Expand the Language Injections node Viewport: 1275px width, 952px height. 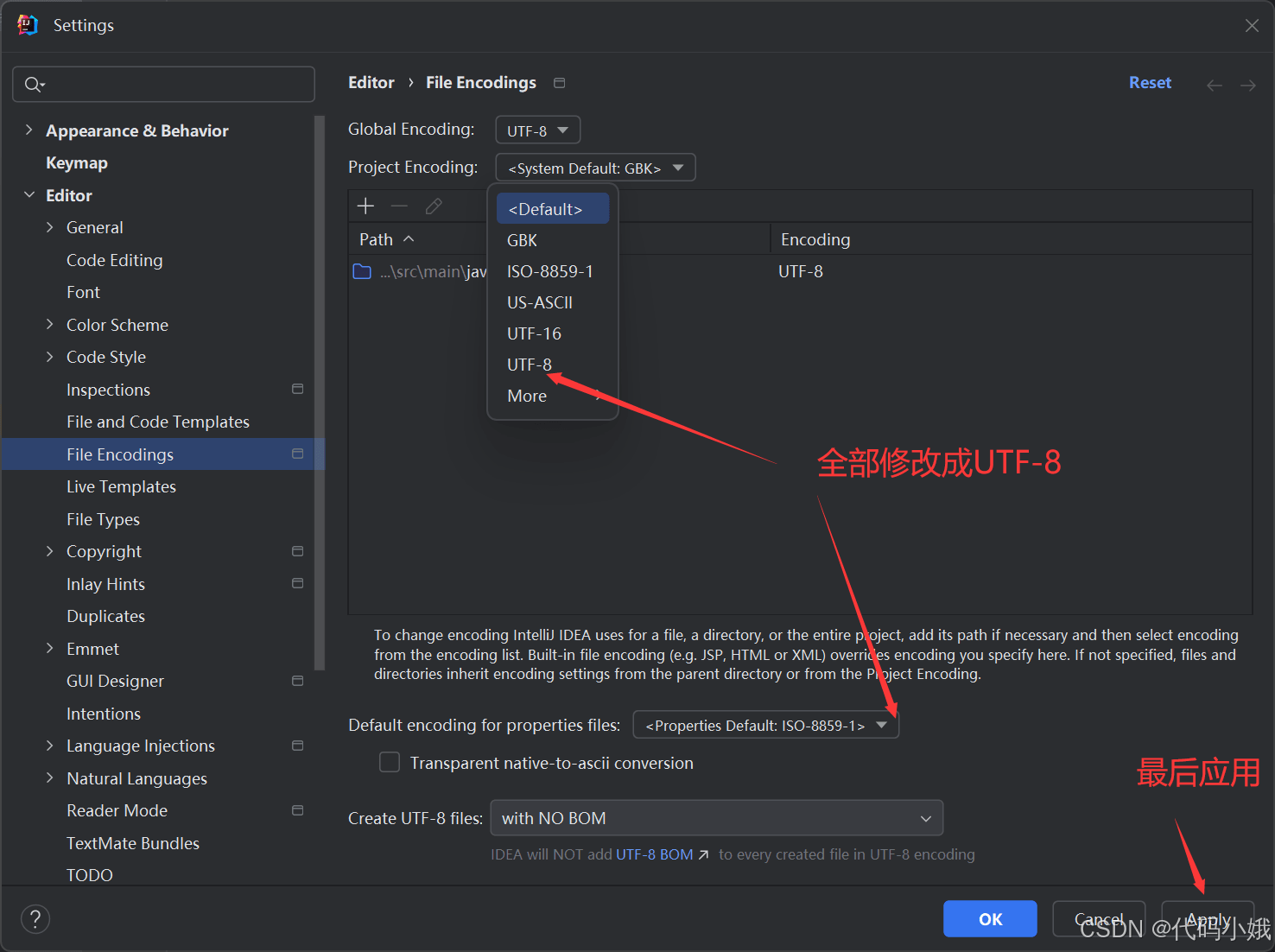49,746
